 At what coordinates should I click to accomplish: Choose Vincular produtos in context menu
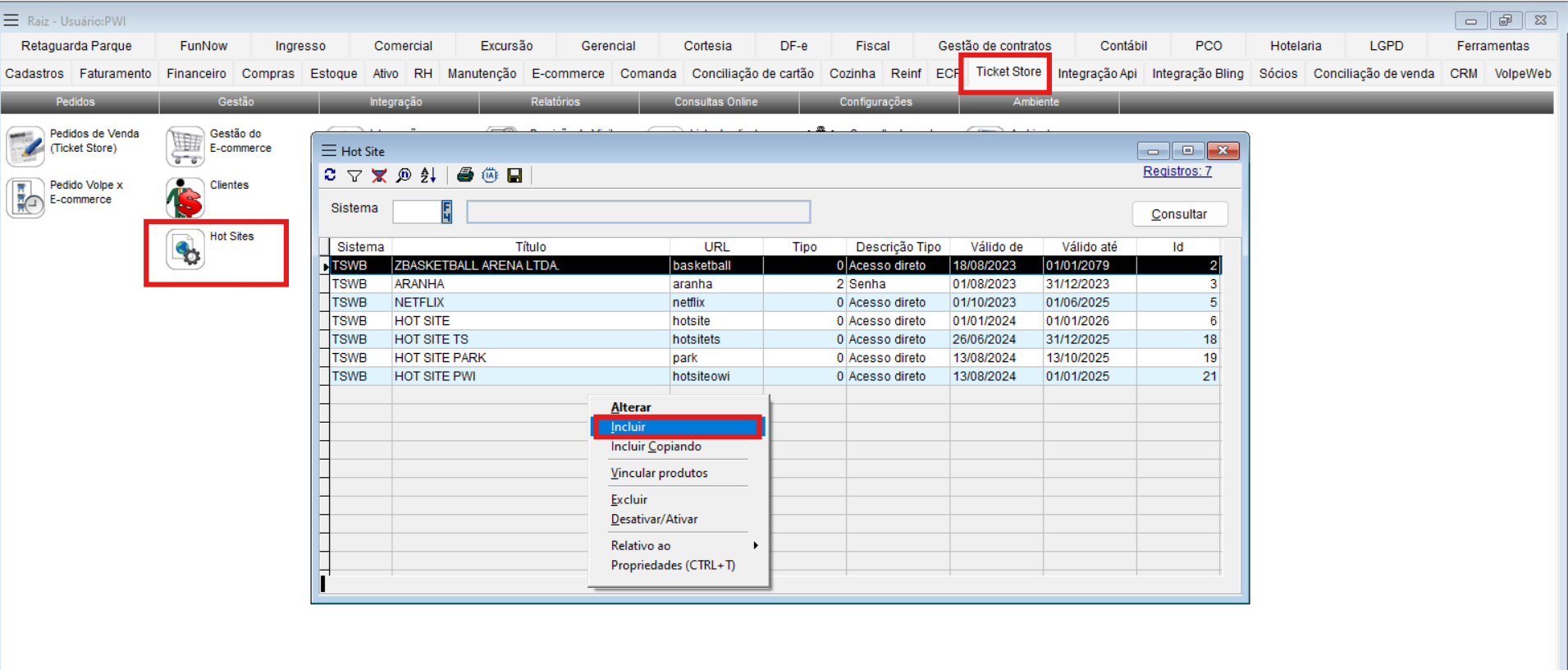[659, 473]
